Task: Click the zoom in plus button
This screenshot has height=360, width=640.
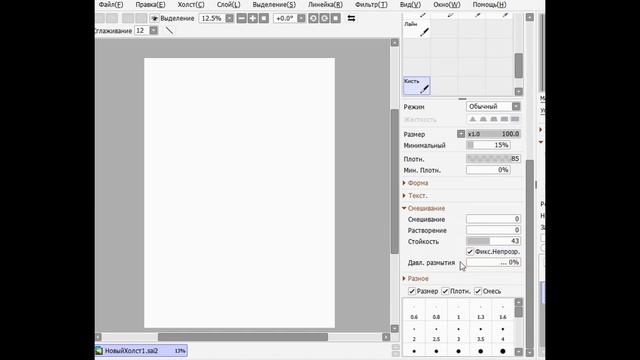Action: (x=253, y=18)
